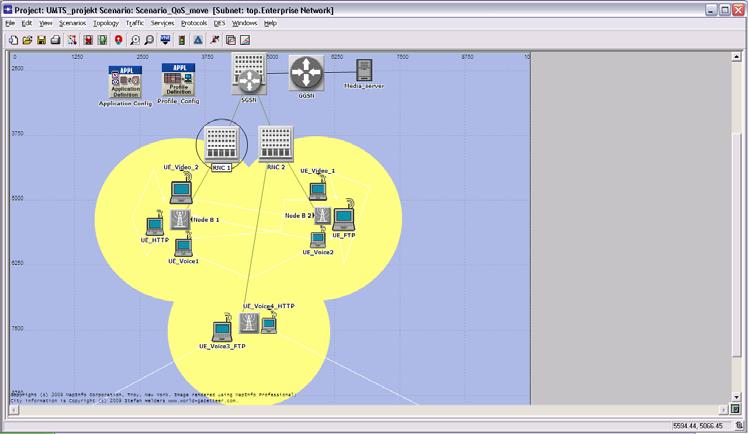Select the UE_Voice2 laptop node
Screen dimensions: 748x434
[318, 238]
